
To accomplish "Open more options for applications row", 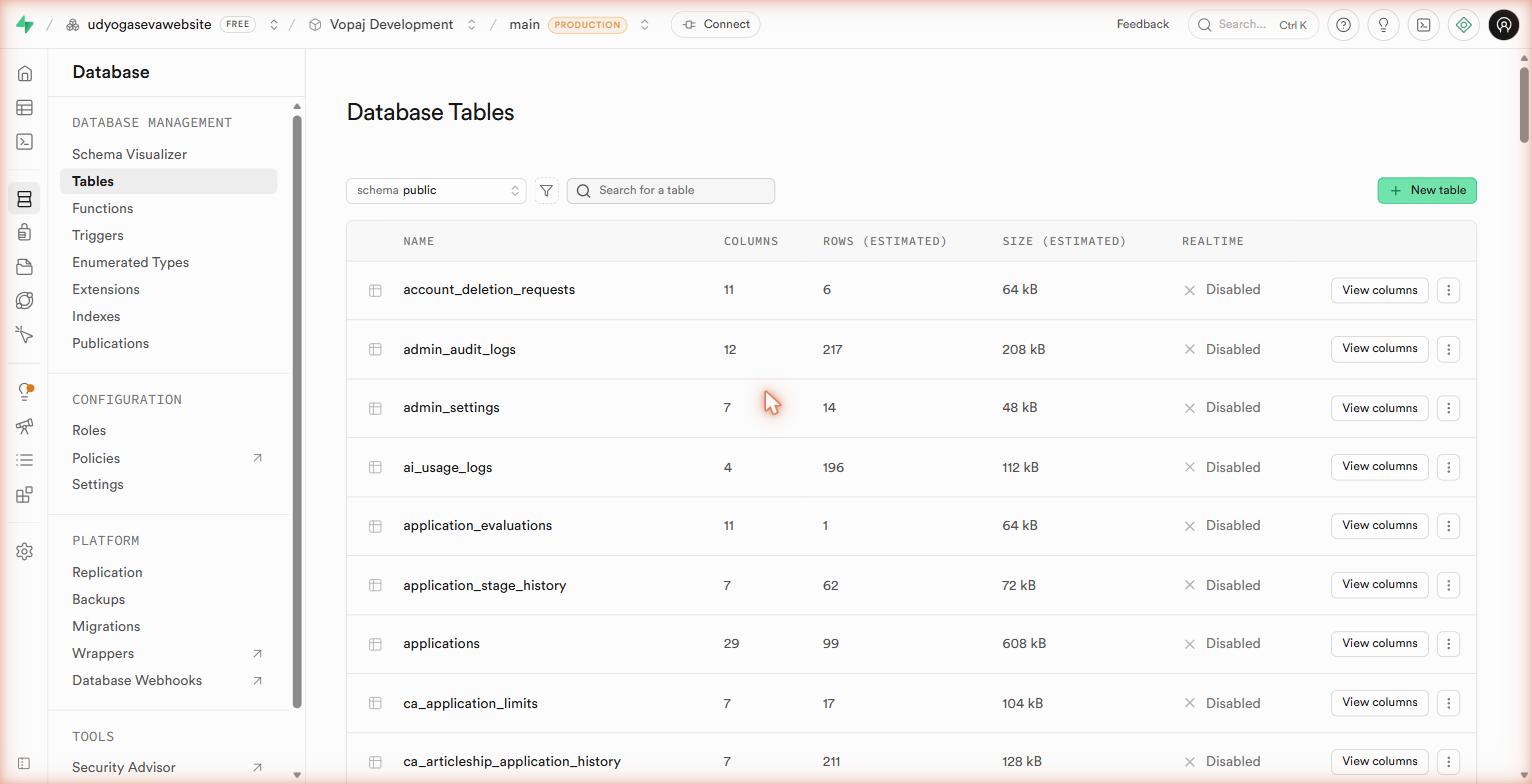I will (1448, 644).
